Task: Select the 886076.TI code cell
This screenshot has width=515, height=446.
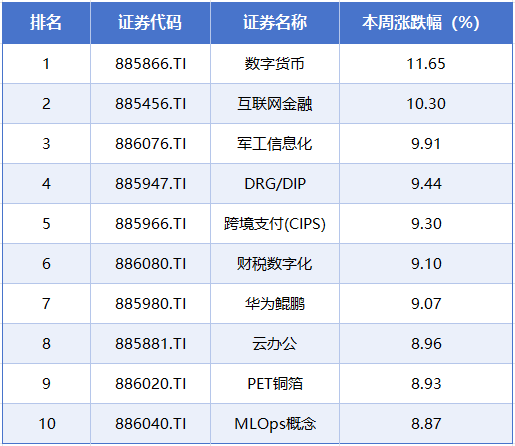Action: (150, 144)
